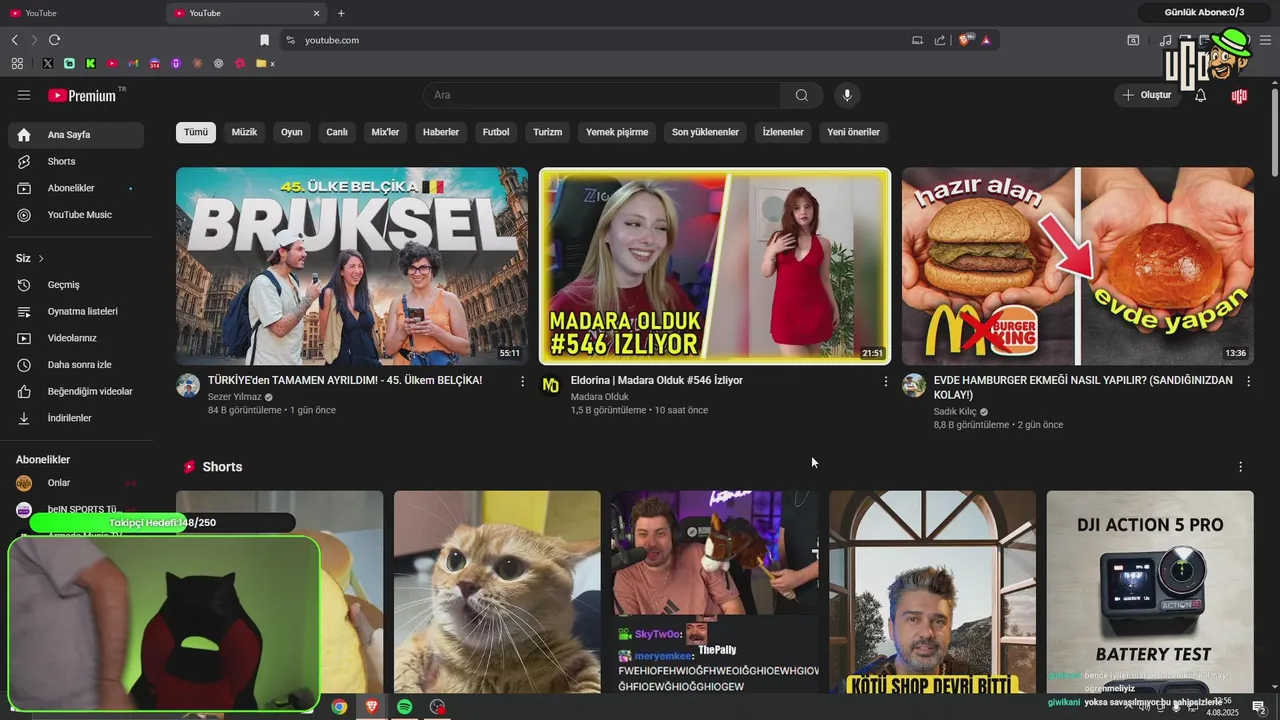The width and height of the screenshot is (1280, 720).
Task: Go back in browser
Action: [15, 40]
